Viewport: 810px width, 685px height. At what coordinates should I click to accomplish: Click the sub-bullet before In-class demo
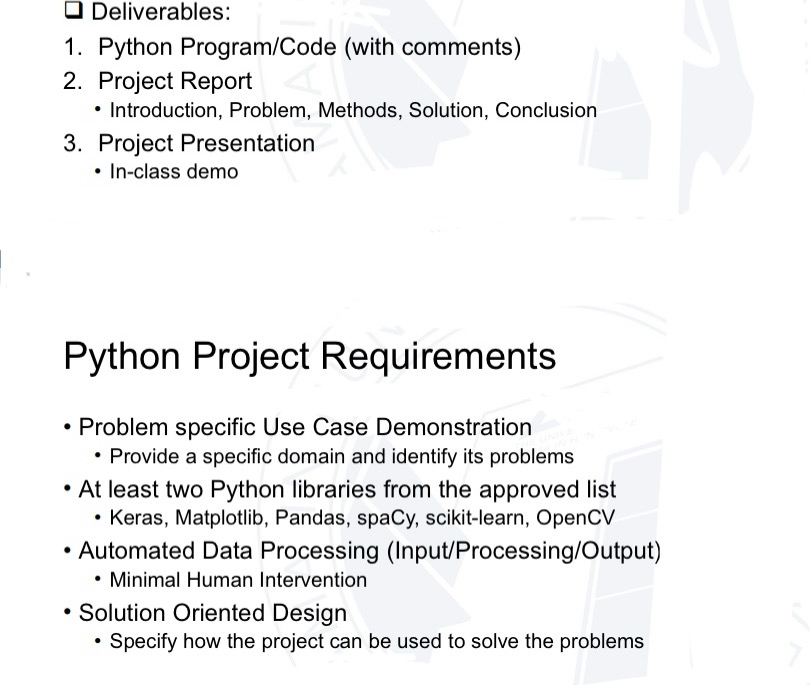[x=97, y=171]
